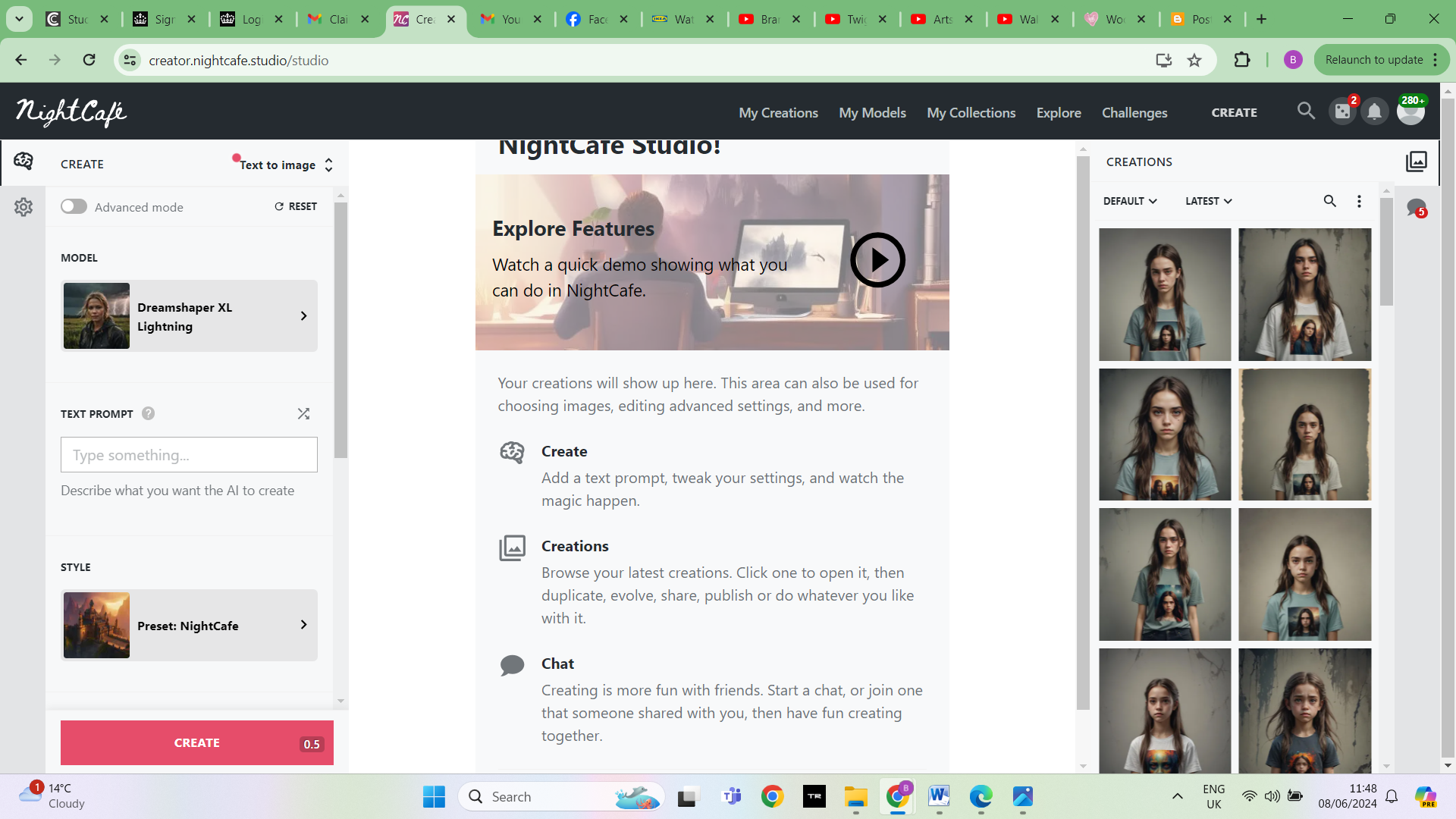Open the Challenges page
The image size is (1456, 819).
[x=1134, y=112]
